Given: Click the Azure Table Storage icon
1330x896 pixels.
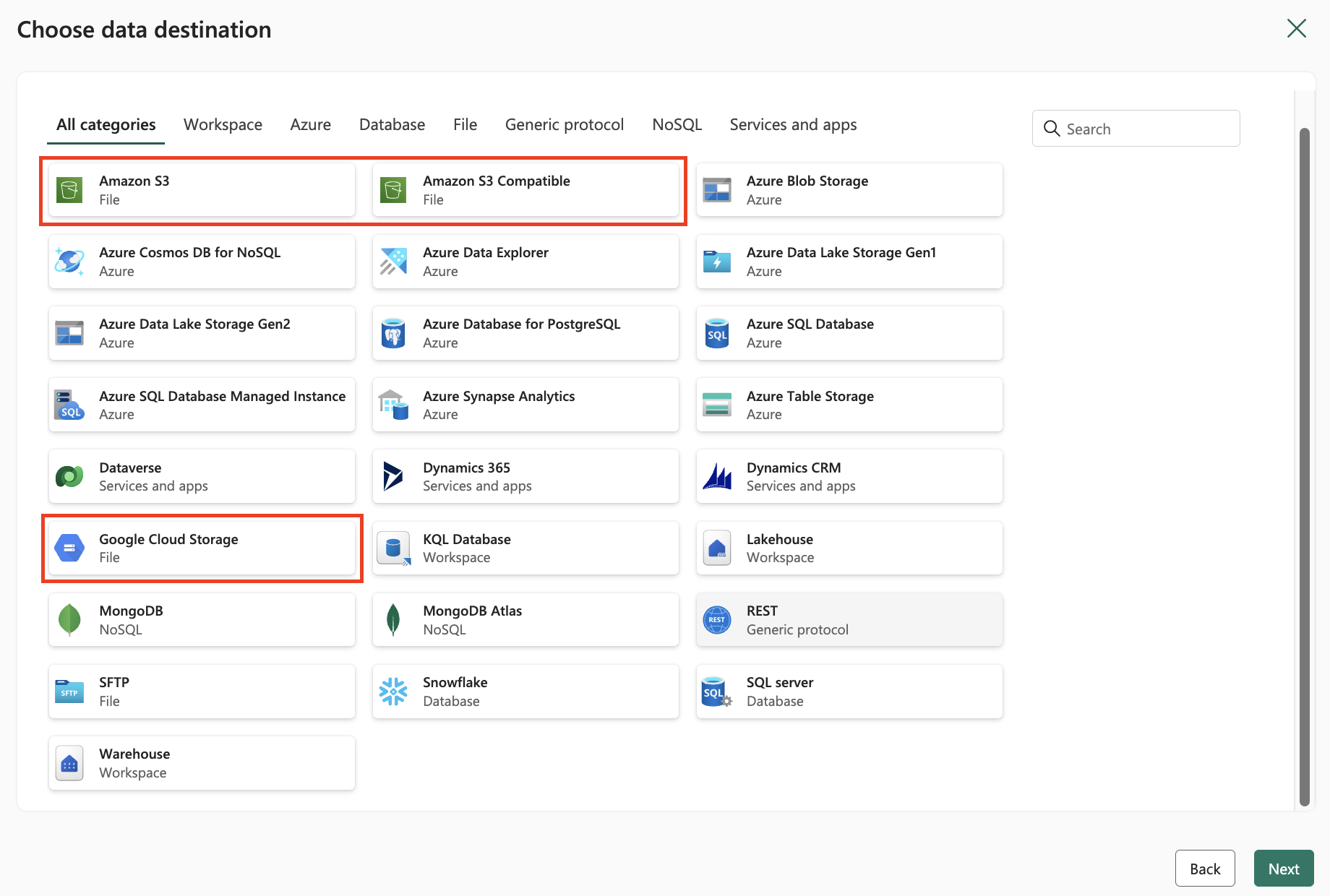Looking at the screenshot, I should [717, 405].
